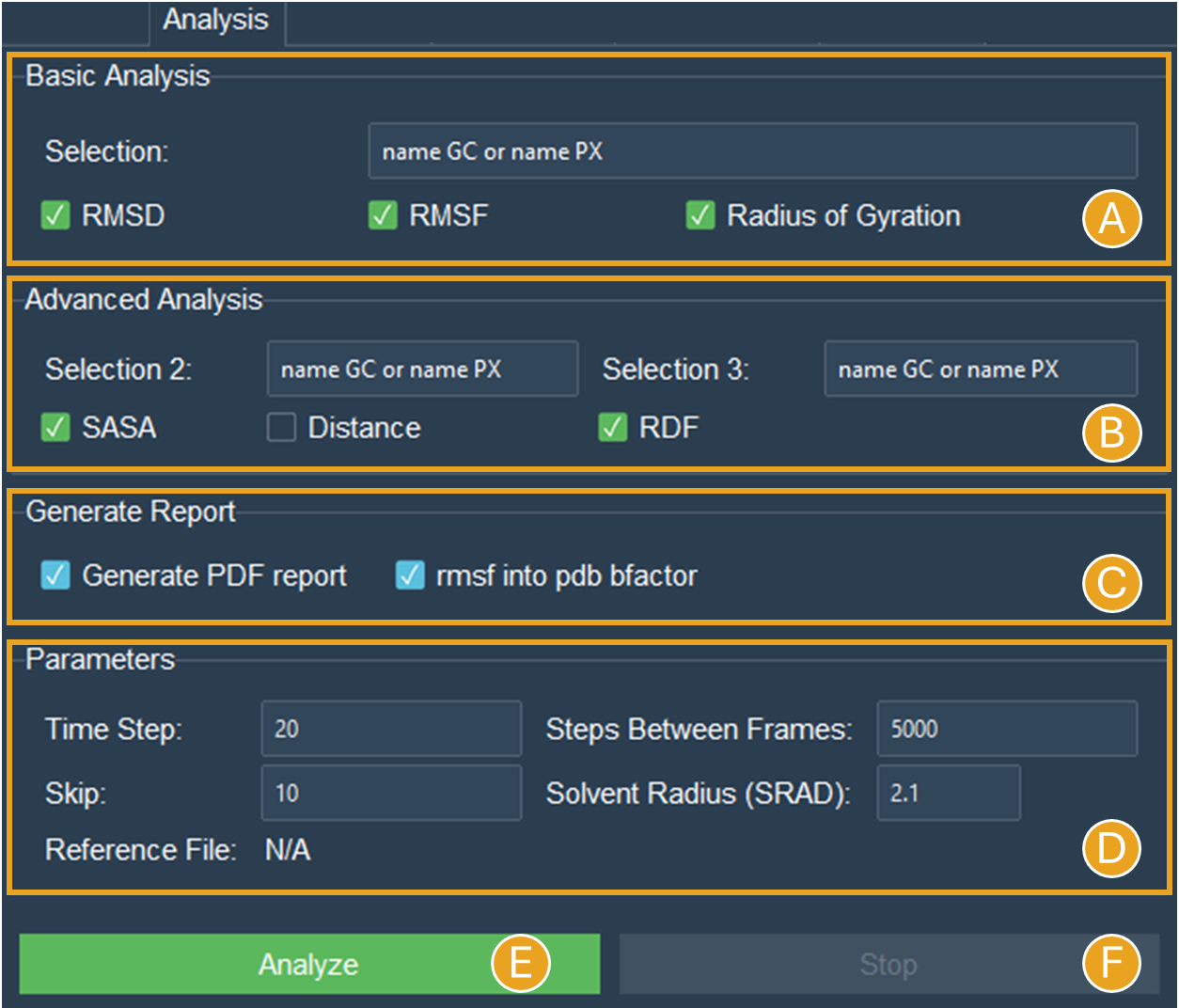Focus the Skip value field
This screenshot has width=1179, height=1008.
(391, 793)
